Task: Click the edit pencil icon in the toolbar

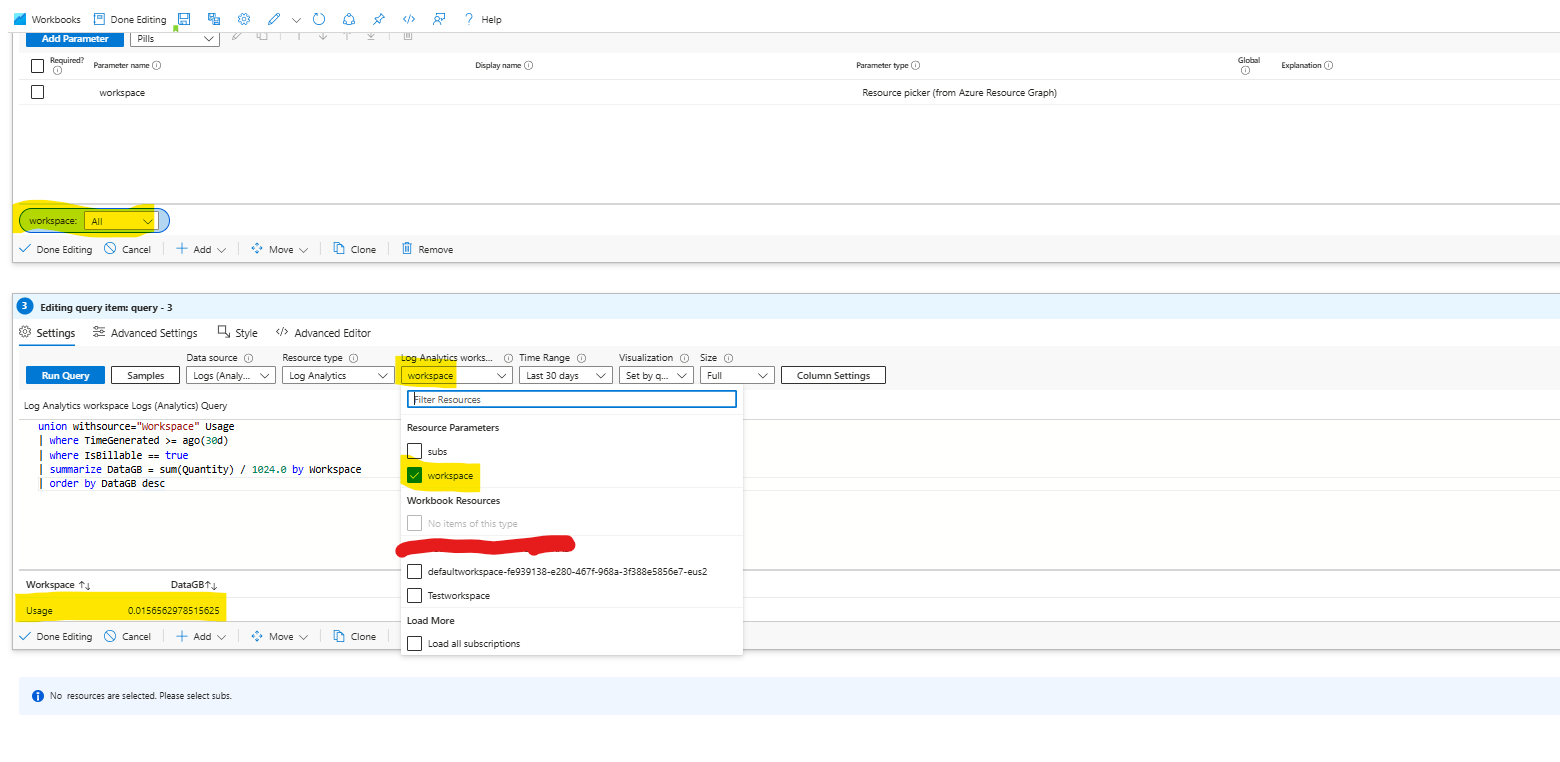Action: pyautogui.click(x=272, y=18)
